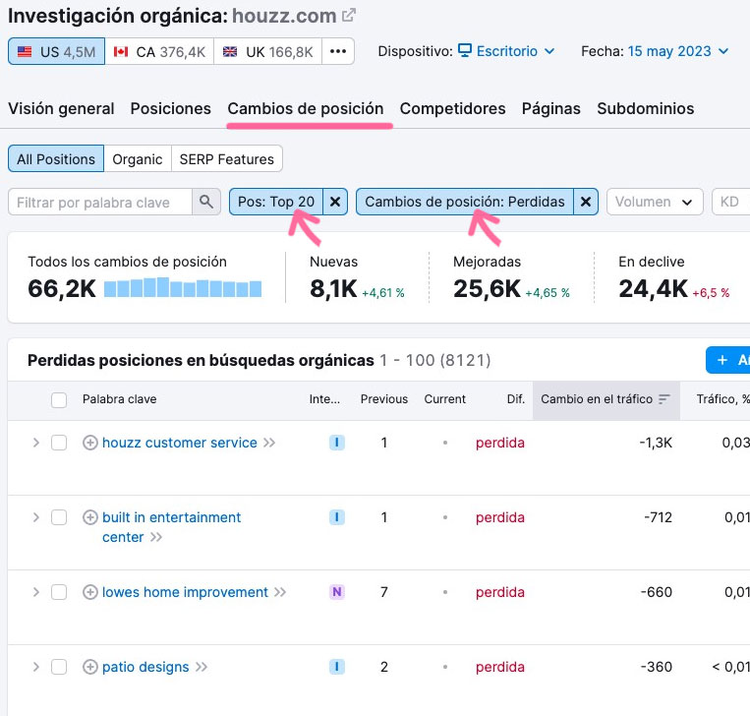The image size is (750, 716).
Task: Open the Fecha 15 may 2023 dropdown
Action: point(678,51)
